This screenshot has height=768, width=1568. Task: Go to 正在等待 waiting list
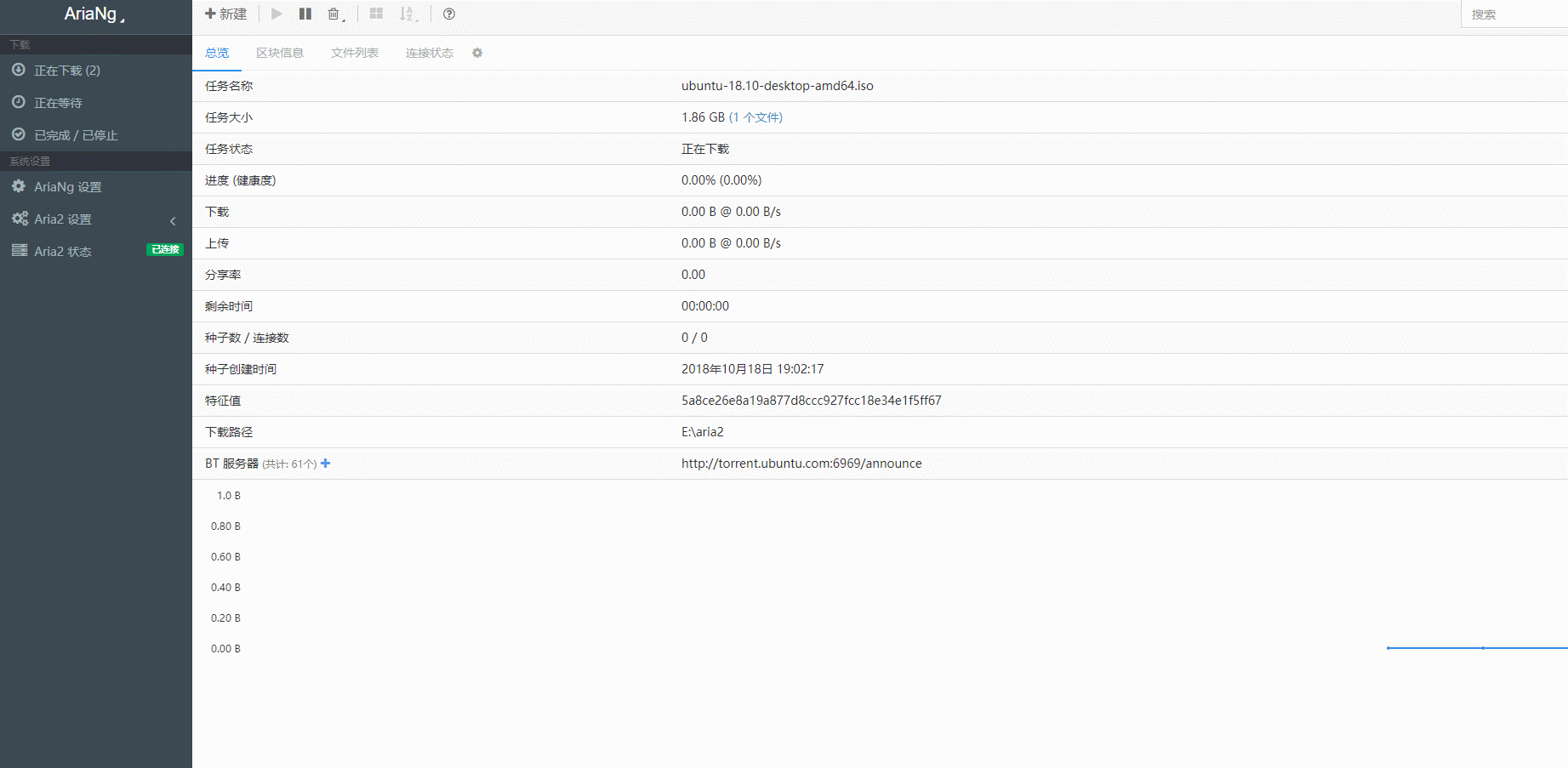(x=58, y=103)
